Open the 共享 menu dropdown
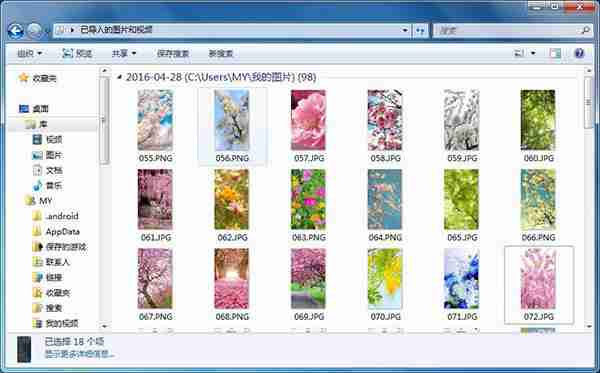Screen dimensions: 600x373 pos(124,53)
